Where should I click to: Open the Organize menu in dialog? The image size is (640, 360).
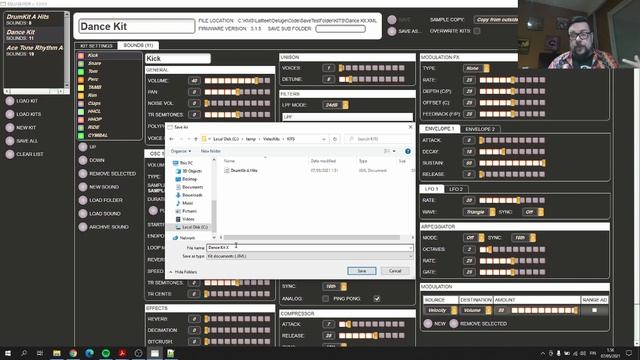click(x=181, y=151)
